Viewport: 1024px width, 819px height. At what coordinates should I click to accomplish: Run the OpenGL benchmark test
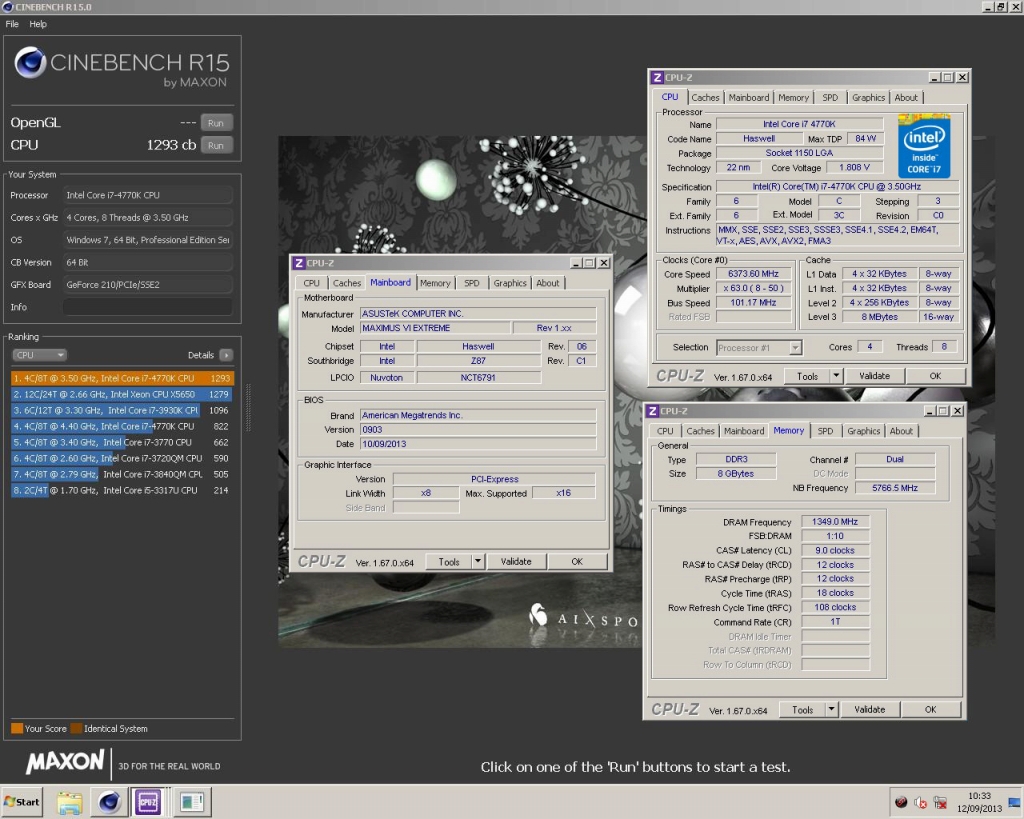click(x=216, y=123)
